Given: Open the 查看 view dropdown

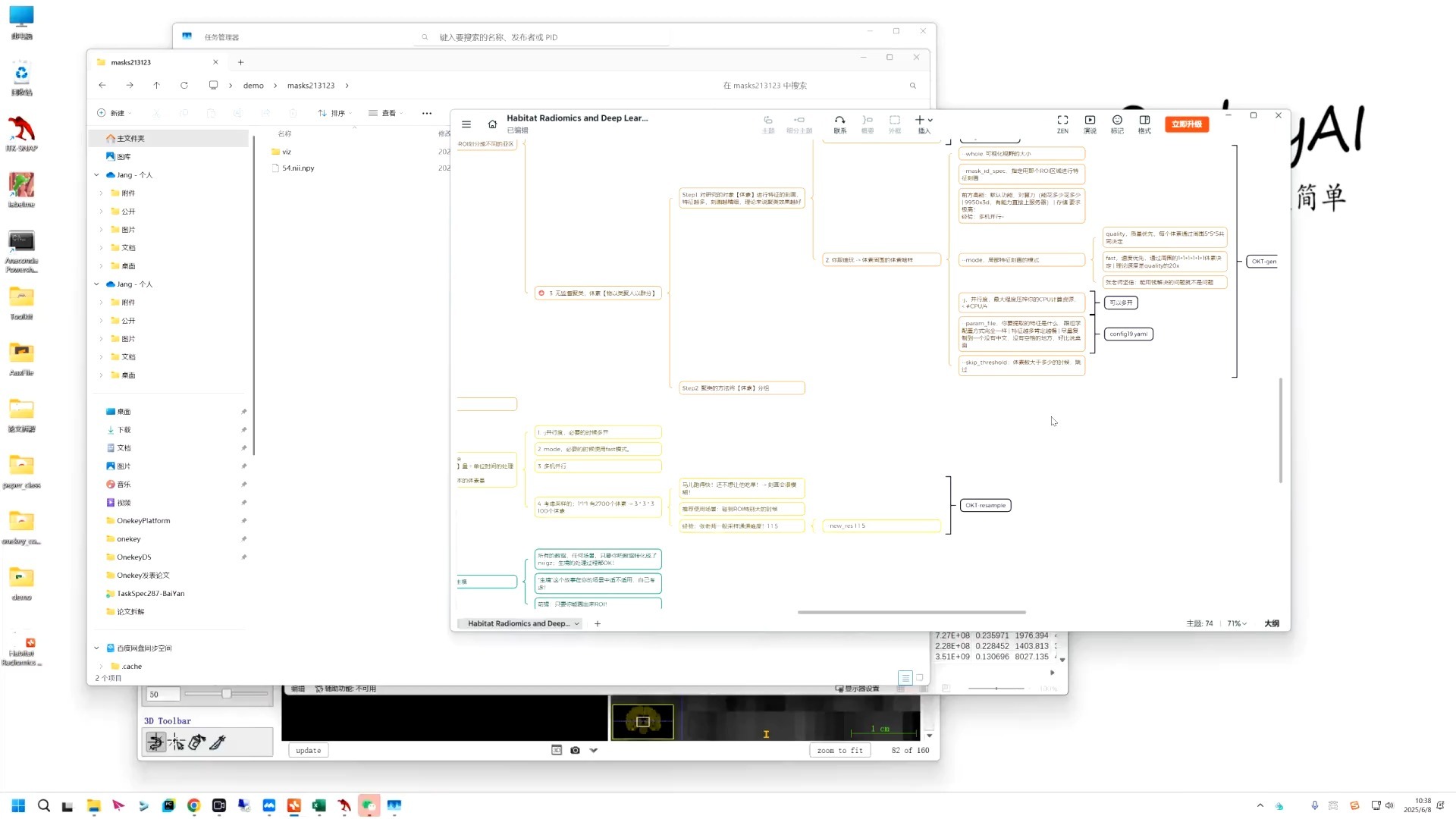Looking at the screenshot, I should coord(386,113).
